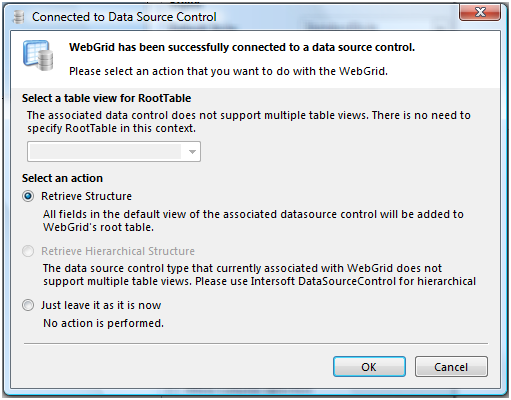
Task: Click the Select a table view for RootTable heading
Action: [x=106, y=98]
